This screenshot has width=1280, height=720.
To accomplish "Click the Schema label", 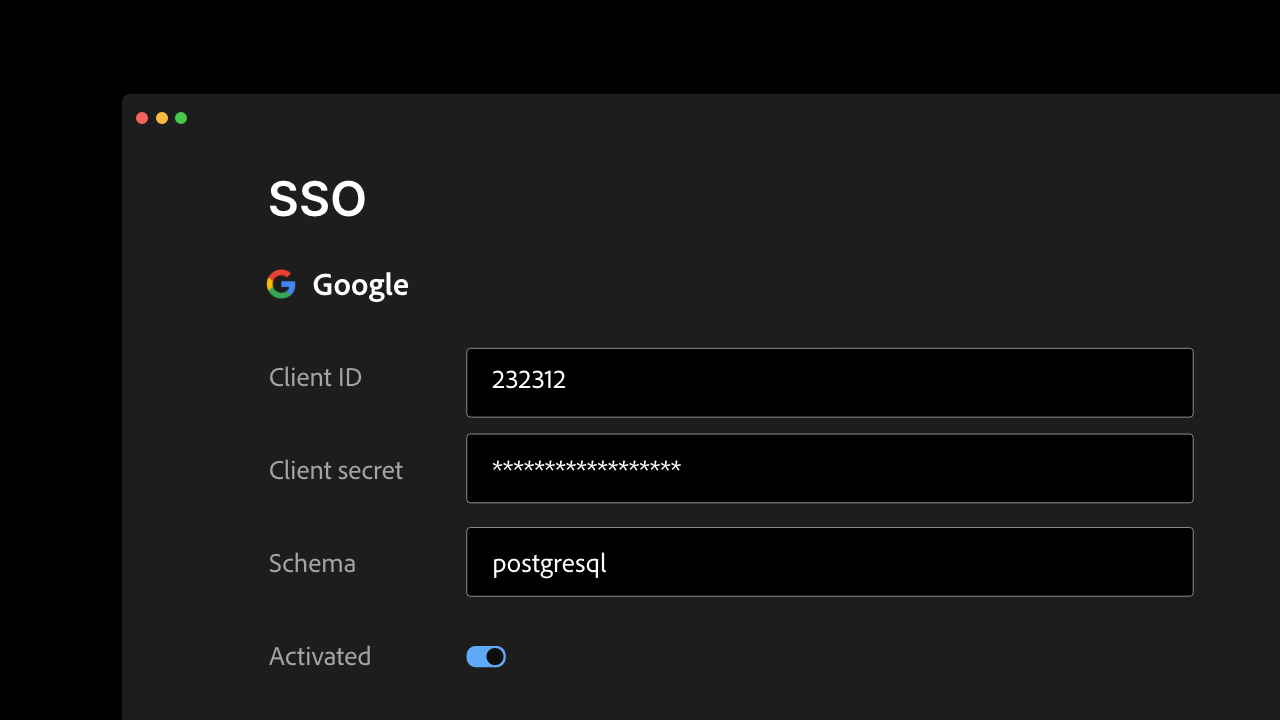I will pos(312,564).
